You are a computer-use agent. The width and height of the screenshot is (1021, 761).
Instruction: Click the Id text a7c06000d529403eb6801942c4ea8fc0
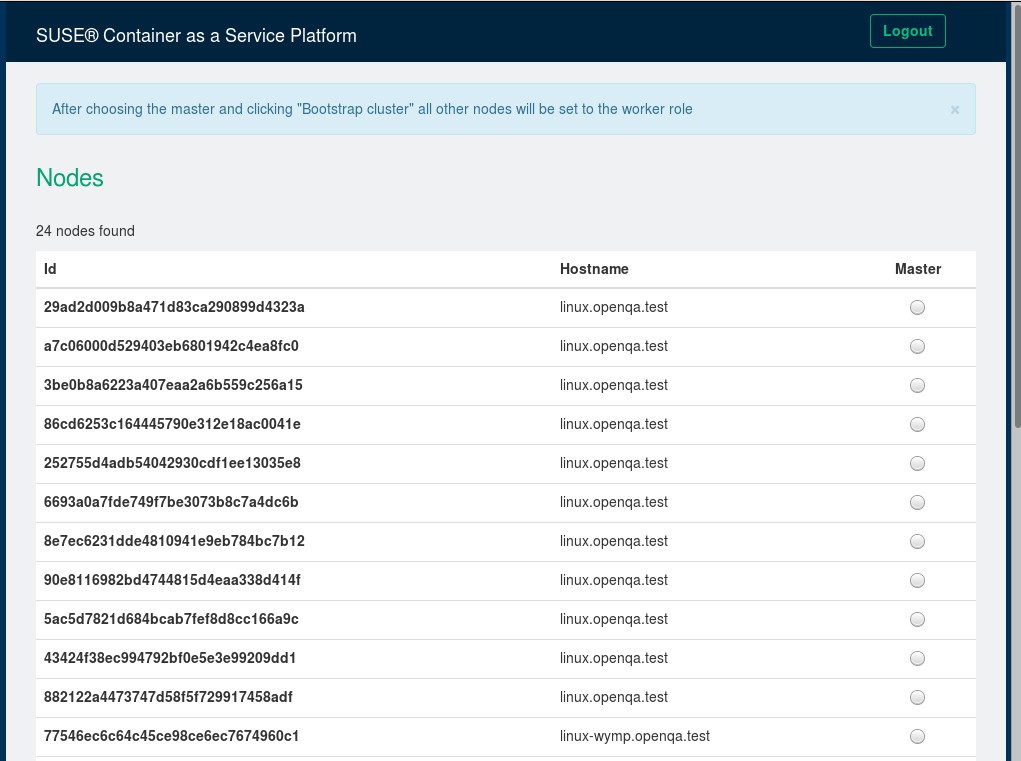tap(171, 346)
